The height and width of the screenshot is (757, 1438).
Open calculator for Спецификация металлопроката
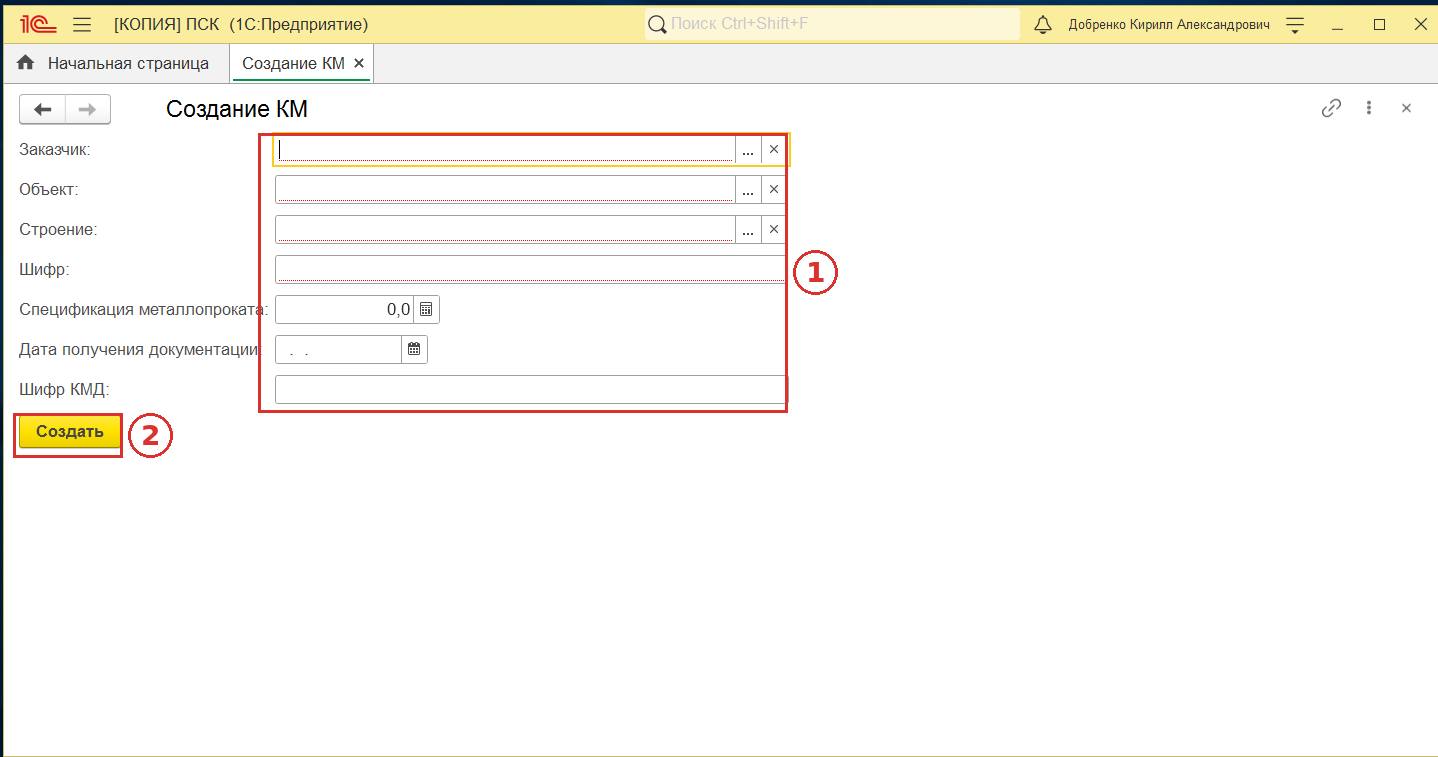[426, 309]
